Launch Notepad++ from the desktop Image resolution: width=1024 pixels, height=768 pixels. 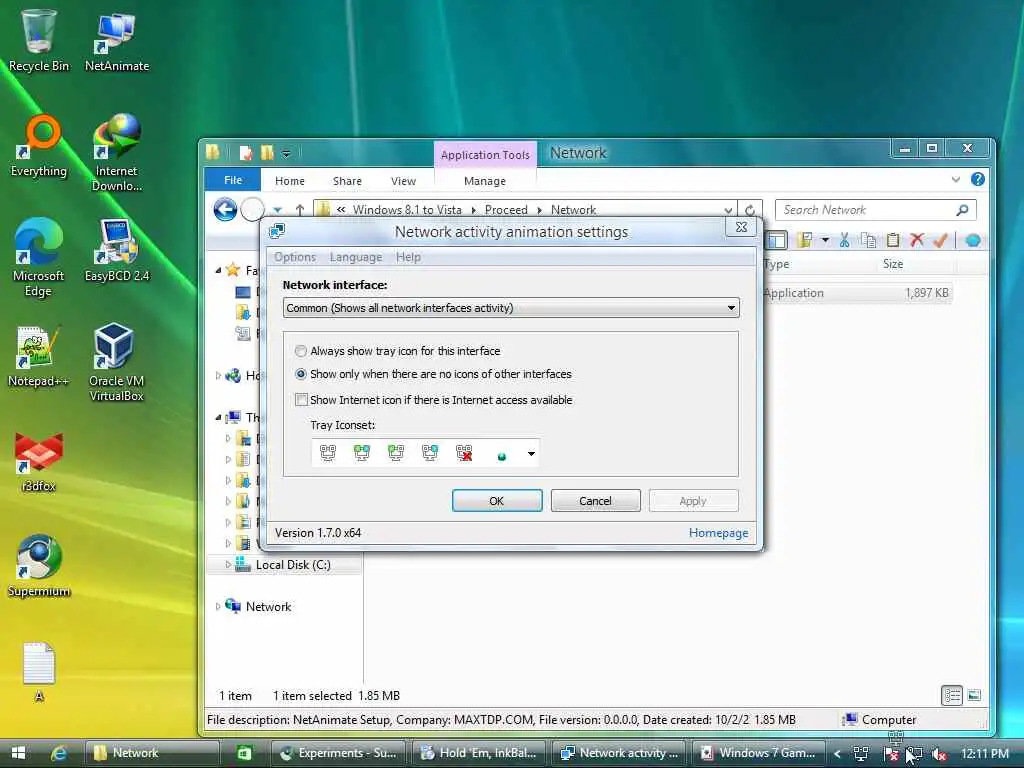point(39,355)
